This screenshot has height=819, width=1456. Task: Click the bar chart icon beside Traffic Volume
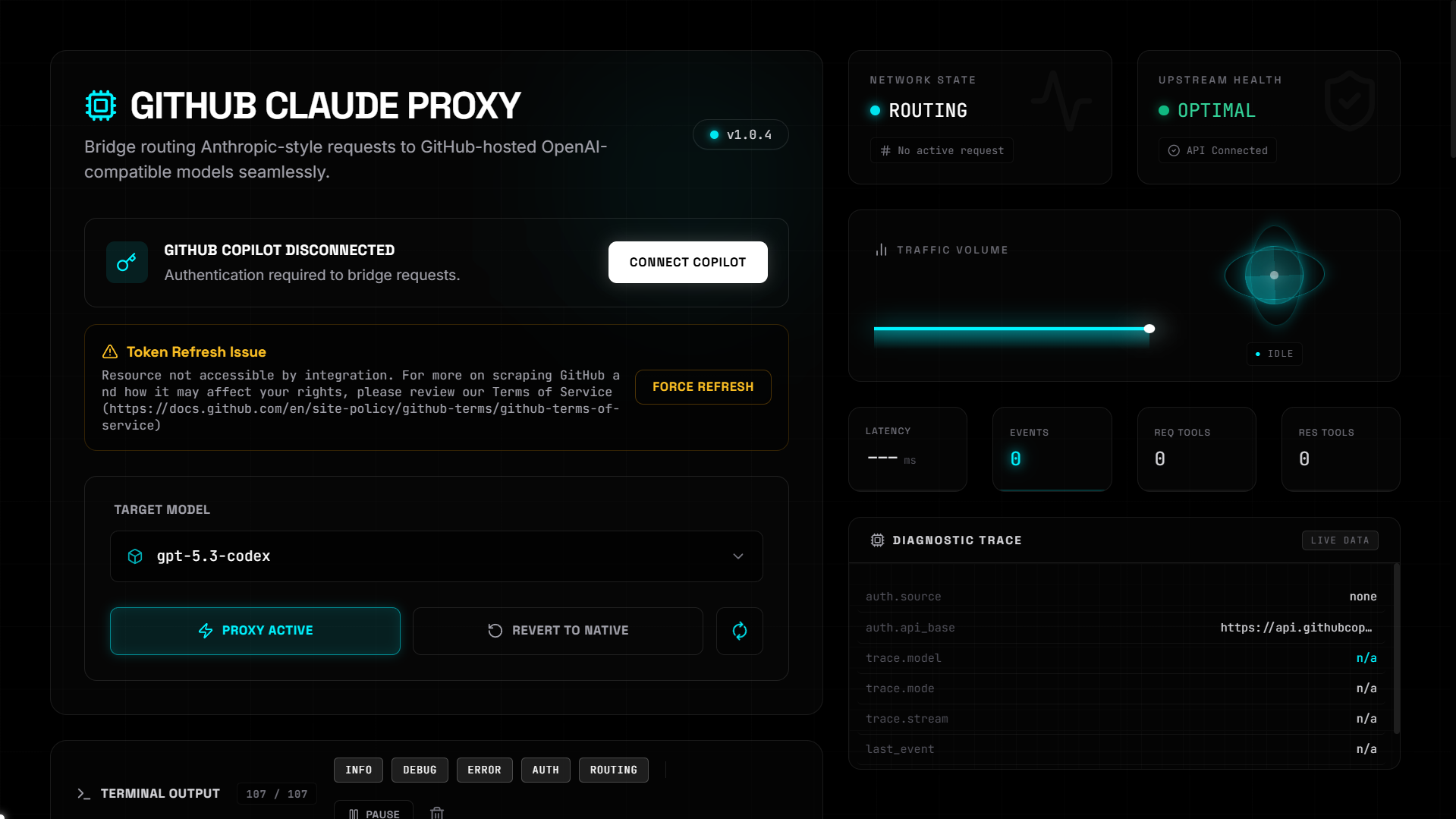(881, 250)
